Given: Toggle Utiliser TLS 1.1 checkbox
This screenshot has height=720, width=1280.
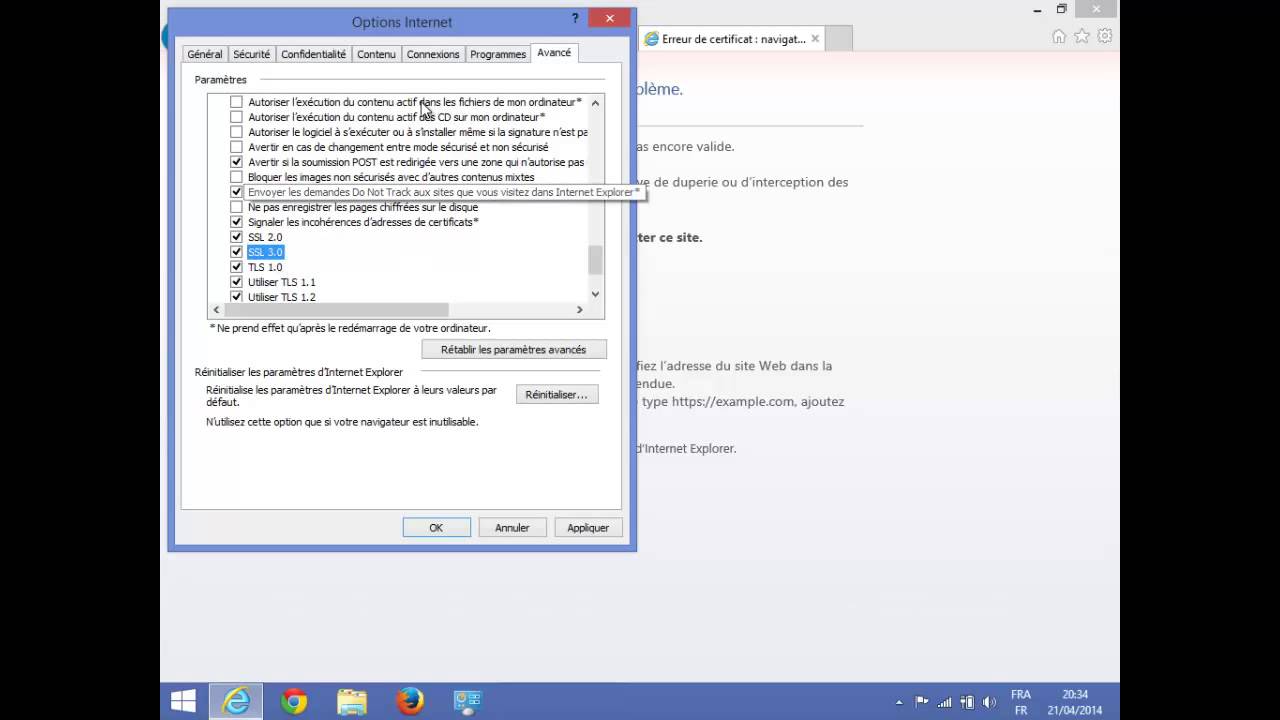Looking at the screenshot, I should (x=237, y=282).
